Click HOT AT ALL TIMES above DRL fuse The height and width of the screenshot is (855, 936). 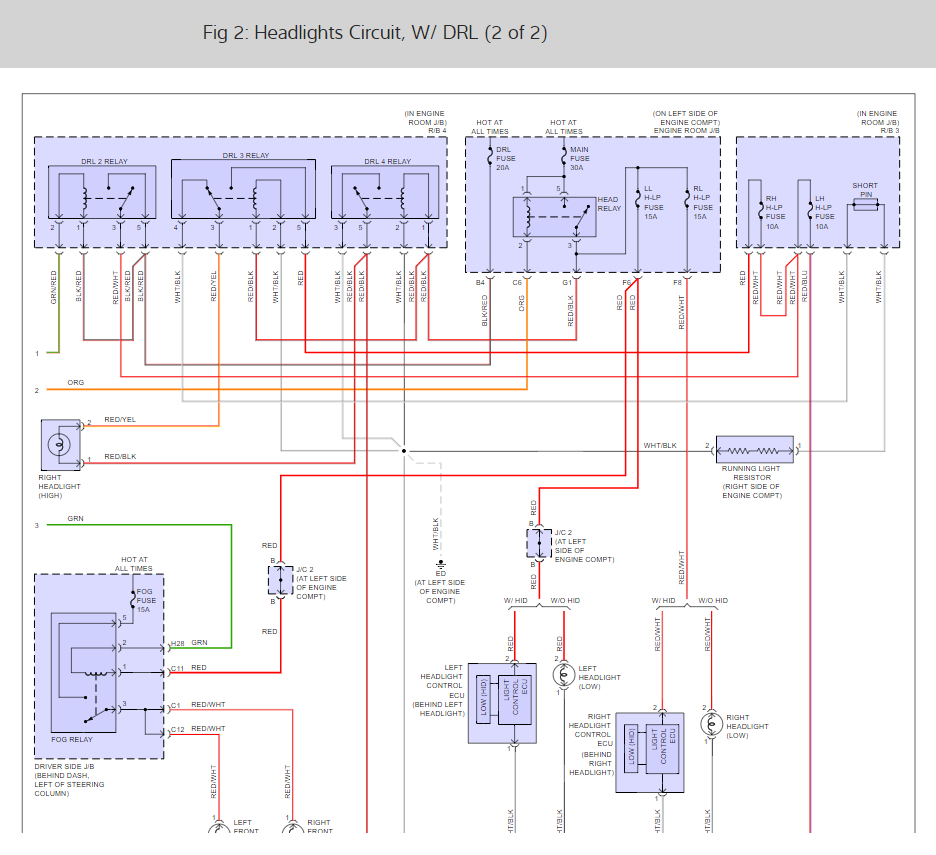point(489,127)
